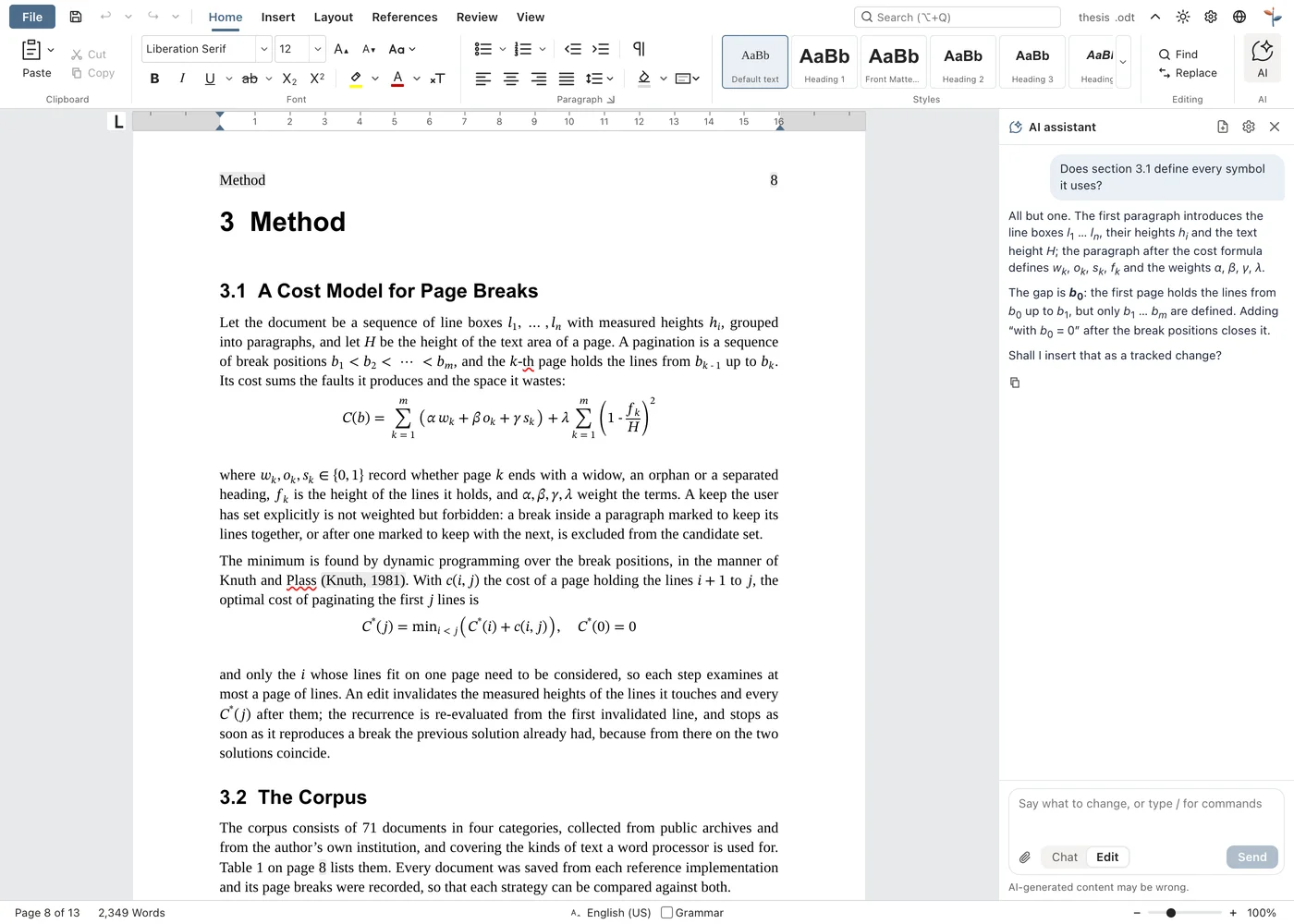The width and height of the screenshot is (1294, 924).
Task: Click the Find button
Action: [1178, 55]
